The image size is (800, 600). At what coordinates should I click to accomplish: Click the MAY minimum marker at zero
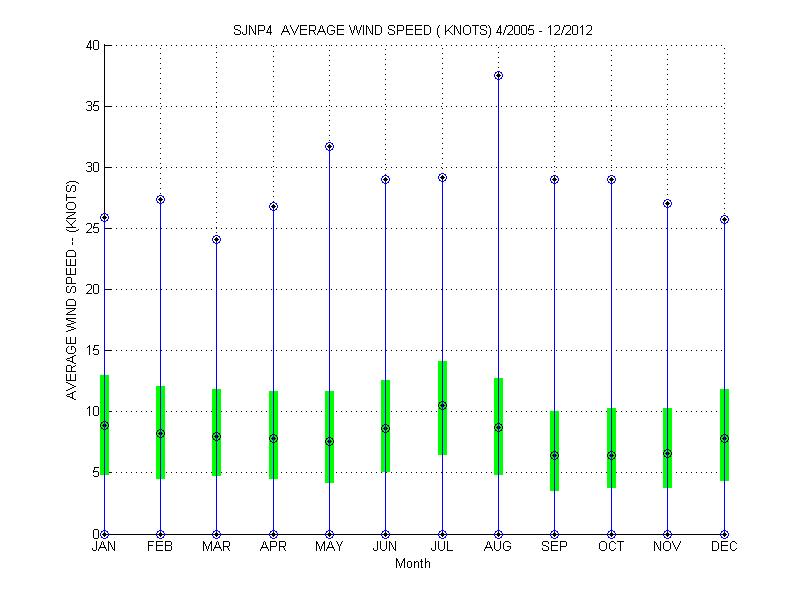[330, 535]
